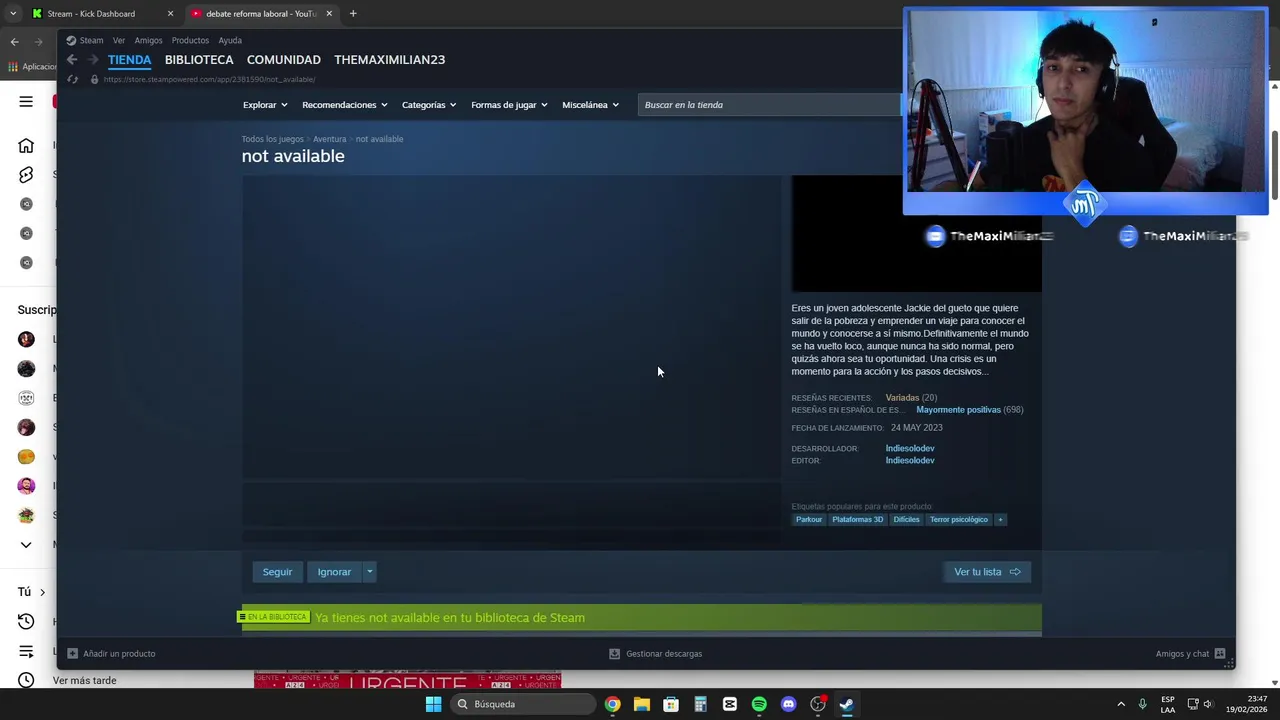
Task: Open Gestionar descargas in Steam
Action: point(656,654)
